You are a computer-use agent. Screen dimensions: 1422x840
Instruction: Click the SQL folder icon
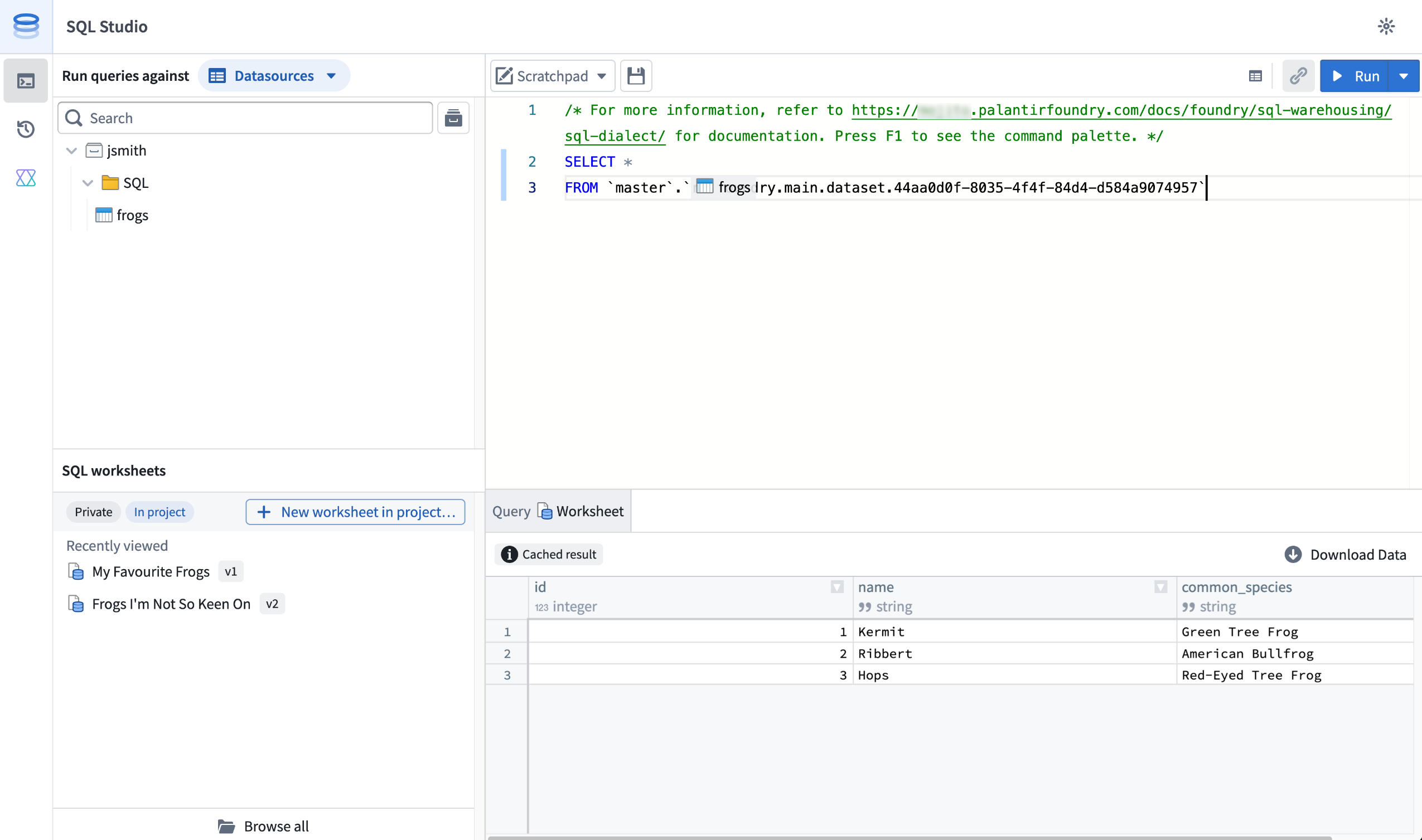(x=110, y=183)
